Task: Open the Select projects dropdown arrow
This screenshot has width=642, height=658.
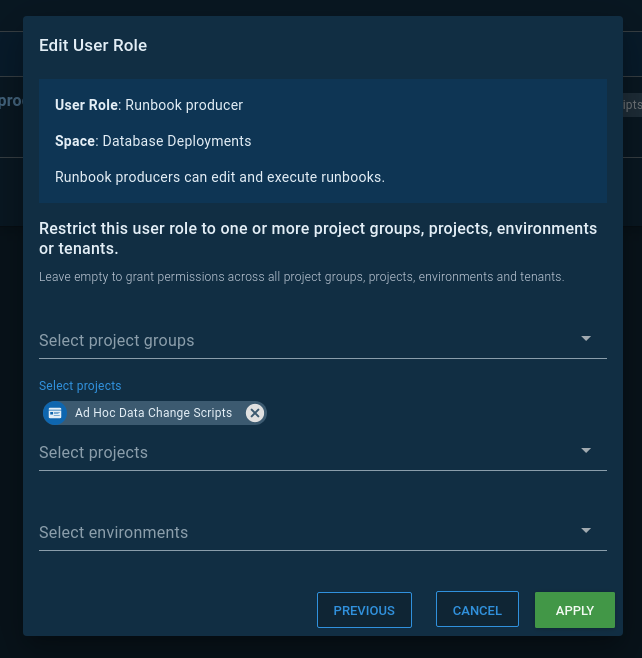Action: [586, 451]
